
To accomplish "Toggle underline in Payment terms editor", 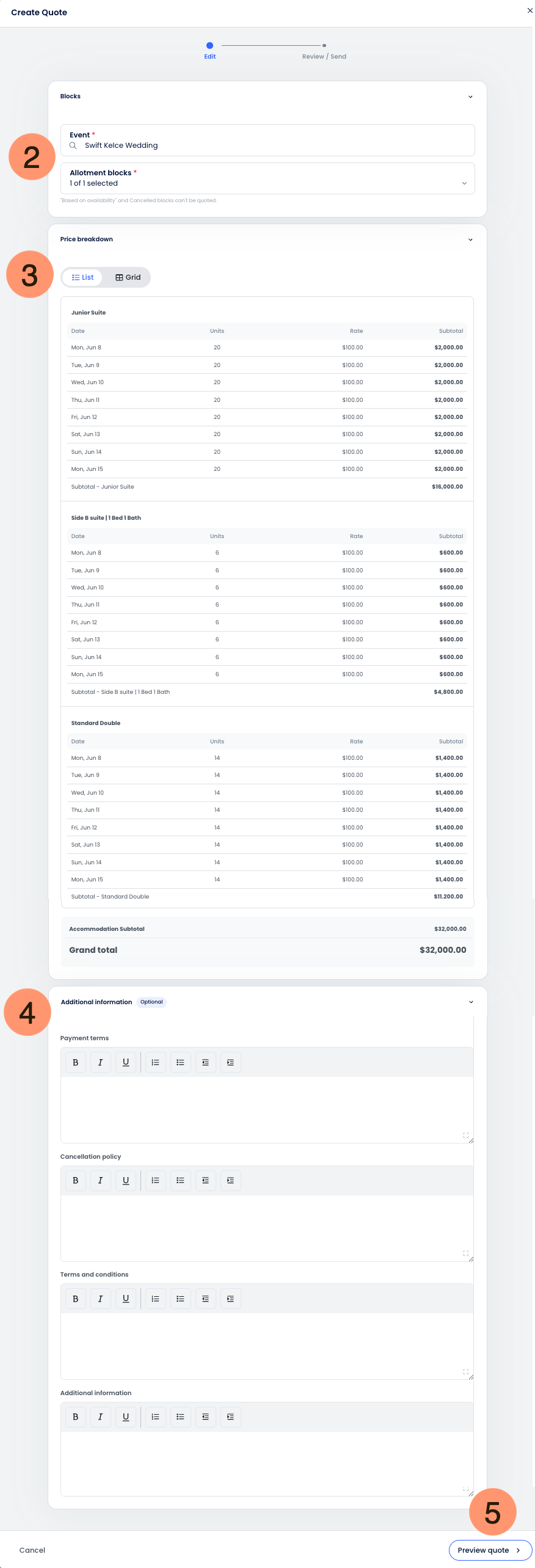I will click(126, 1062).
